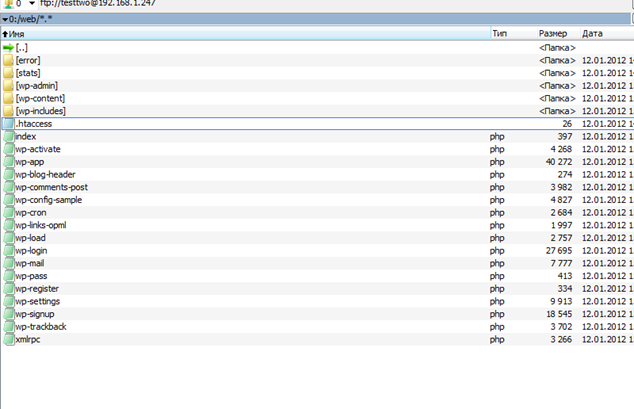Click the wp-trackback file icon
The width and height of the screenshot is (634, 409).
8,327
